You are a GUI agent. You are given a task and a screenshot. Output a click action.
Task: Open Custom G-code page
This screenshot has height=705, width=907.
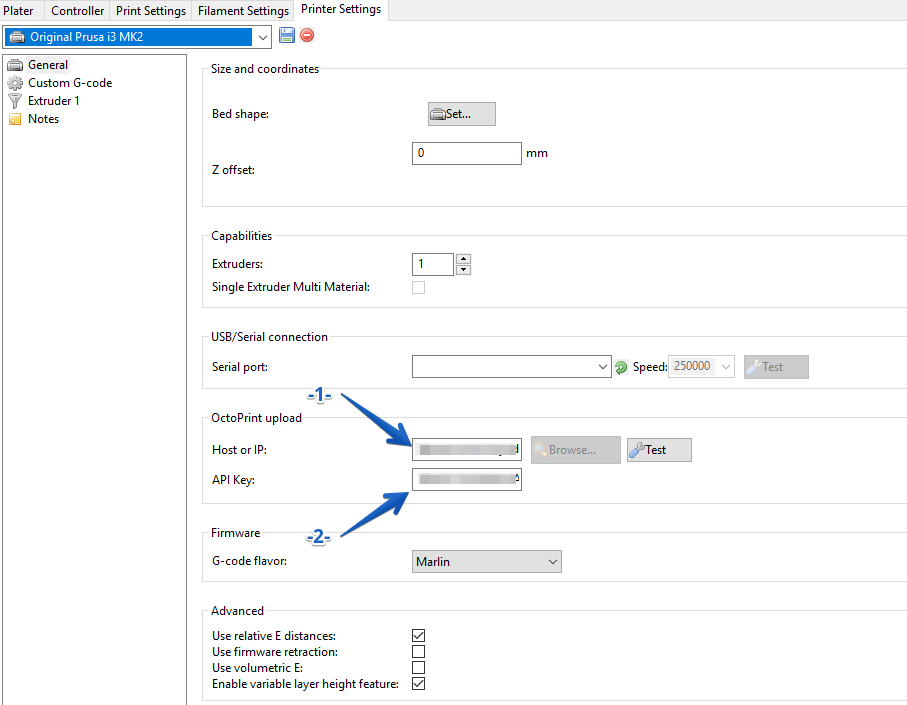click(x=70, y=83)
